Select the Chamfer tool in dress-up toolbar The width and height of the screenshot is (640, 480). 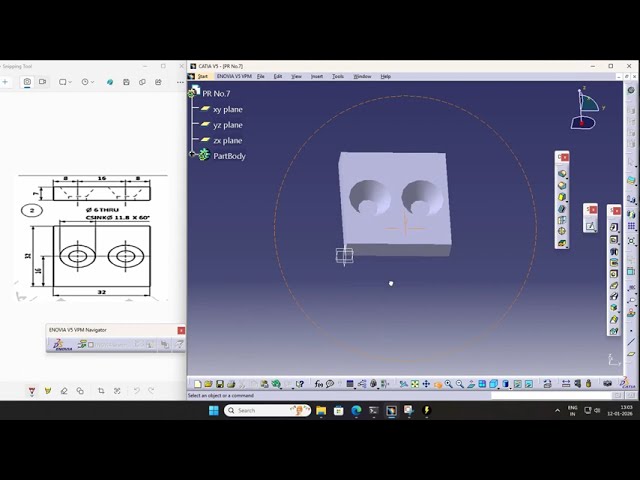click(x=562, y=185)
